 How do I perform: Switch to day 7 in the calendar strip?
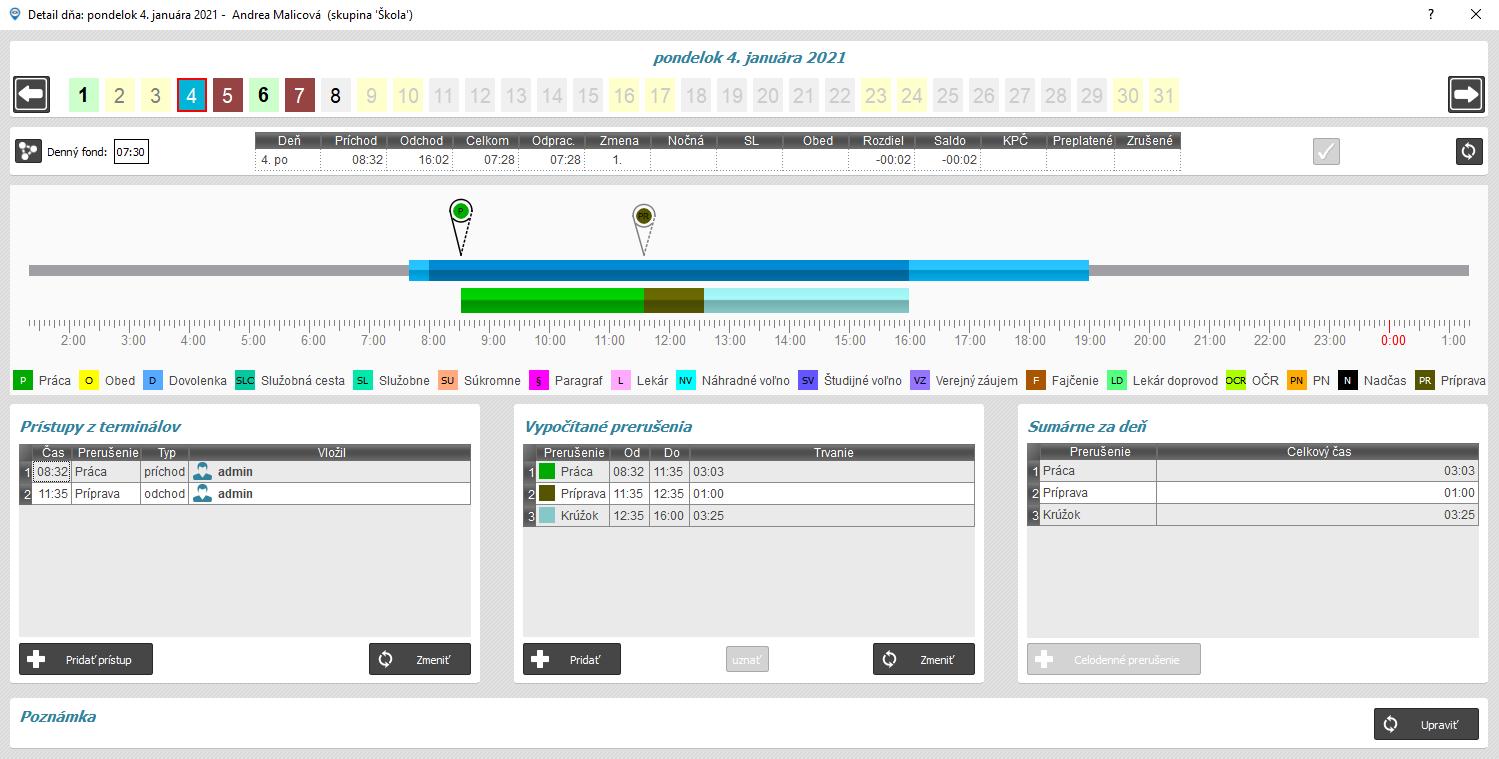tap(299, 96)
